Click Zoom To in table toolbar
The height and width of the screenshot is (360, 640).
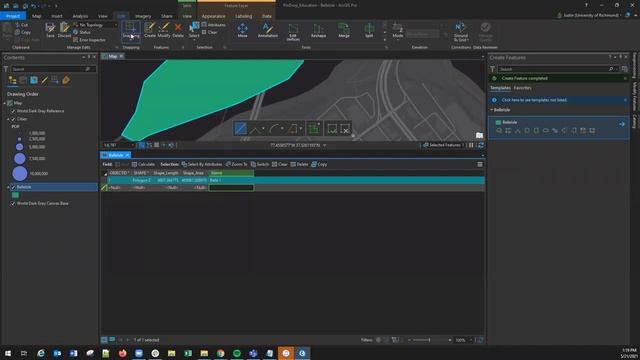pos(236,164)
